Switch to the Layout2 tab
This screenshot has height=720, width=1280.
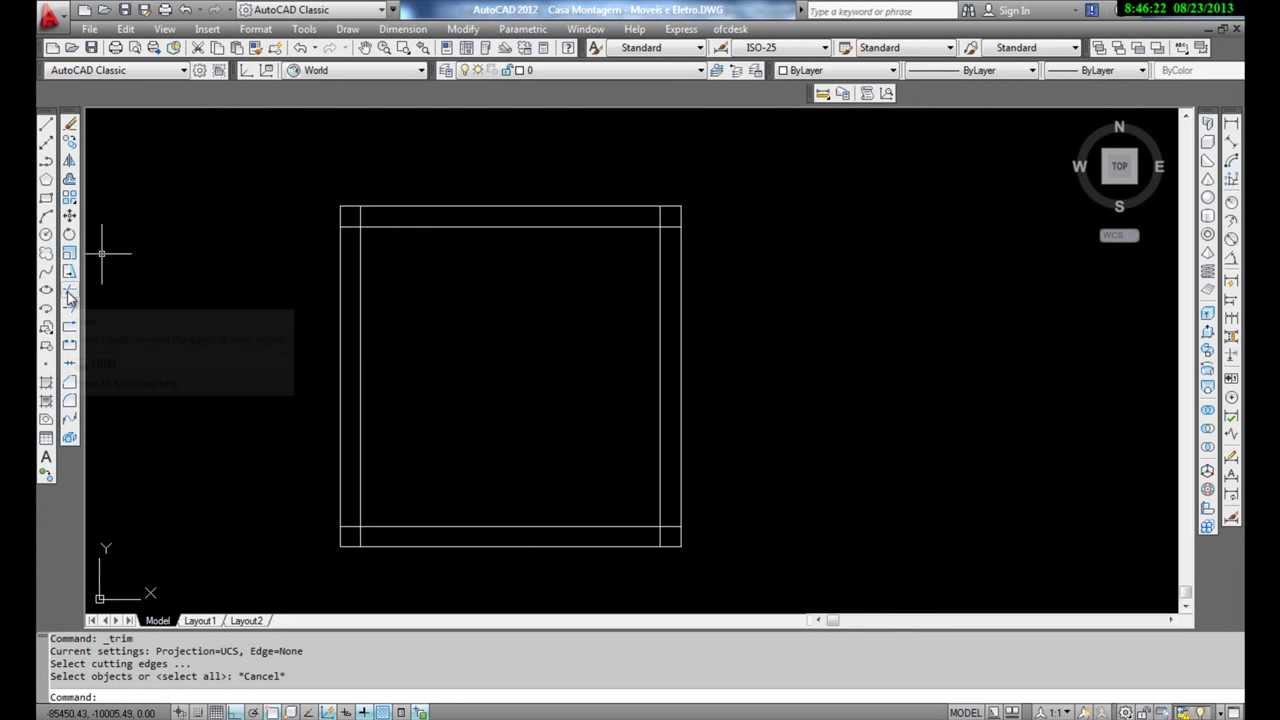coord(246,621)
